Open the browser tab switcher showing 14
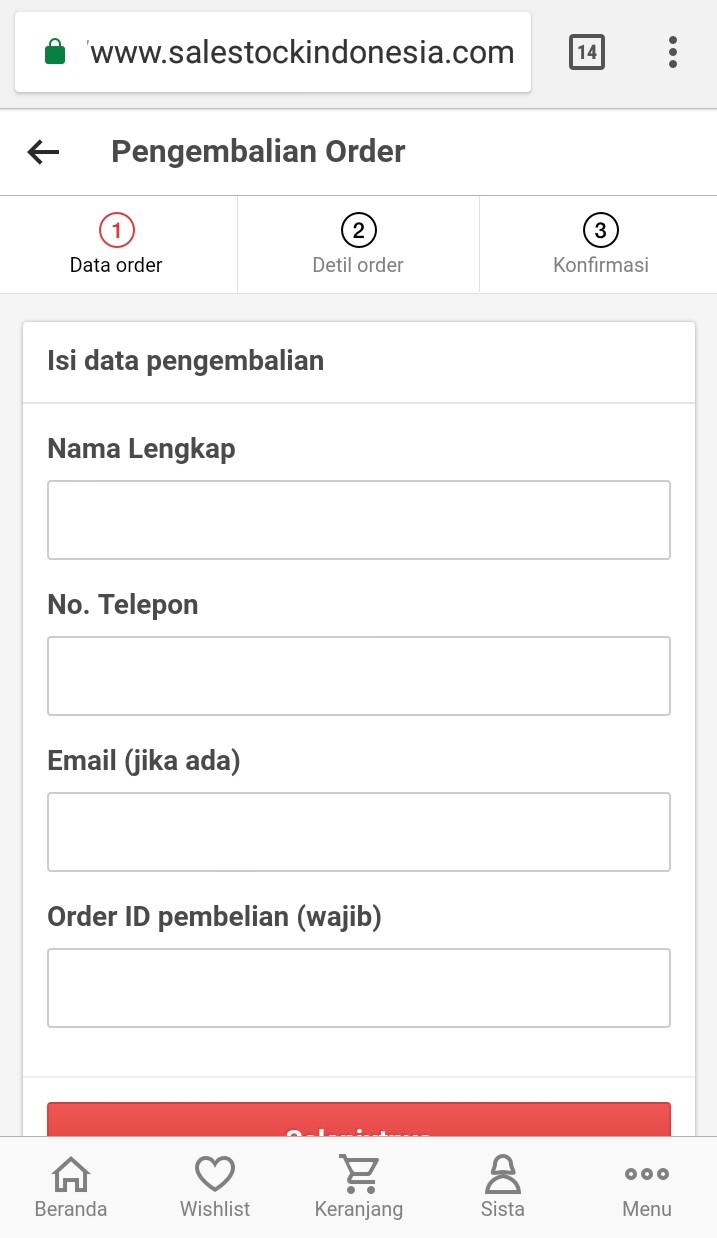Viewport: 717px width, 1238px height. point(587,52)
